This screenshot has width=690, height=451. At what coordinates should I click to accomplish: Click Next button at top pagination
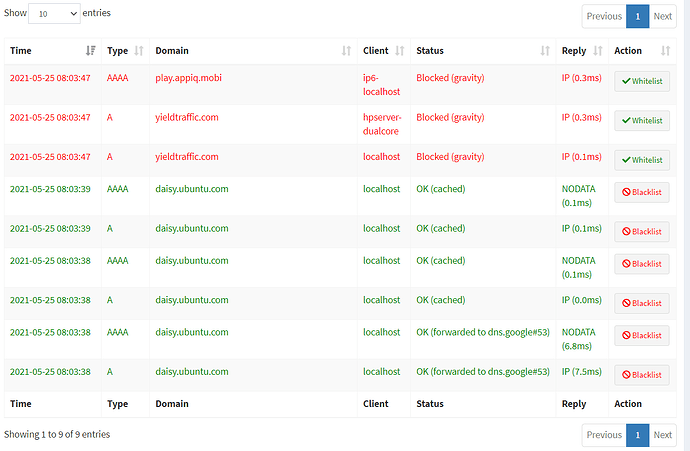coord(663,16)
